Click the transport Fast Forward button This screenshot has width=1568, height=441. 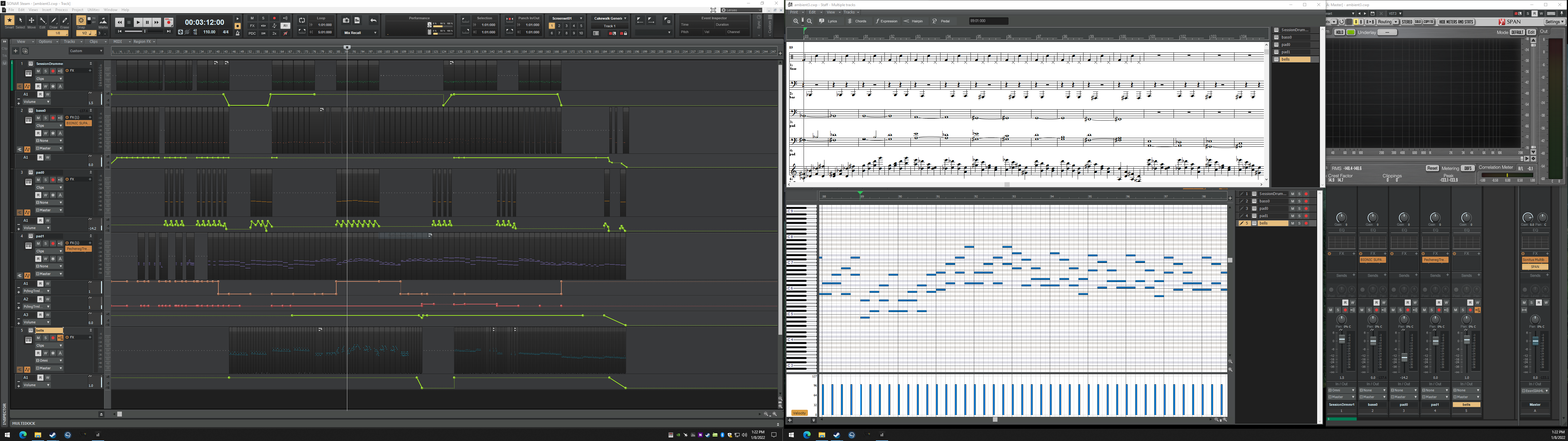[156, 23]
